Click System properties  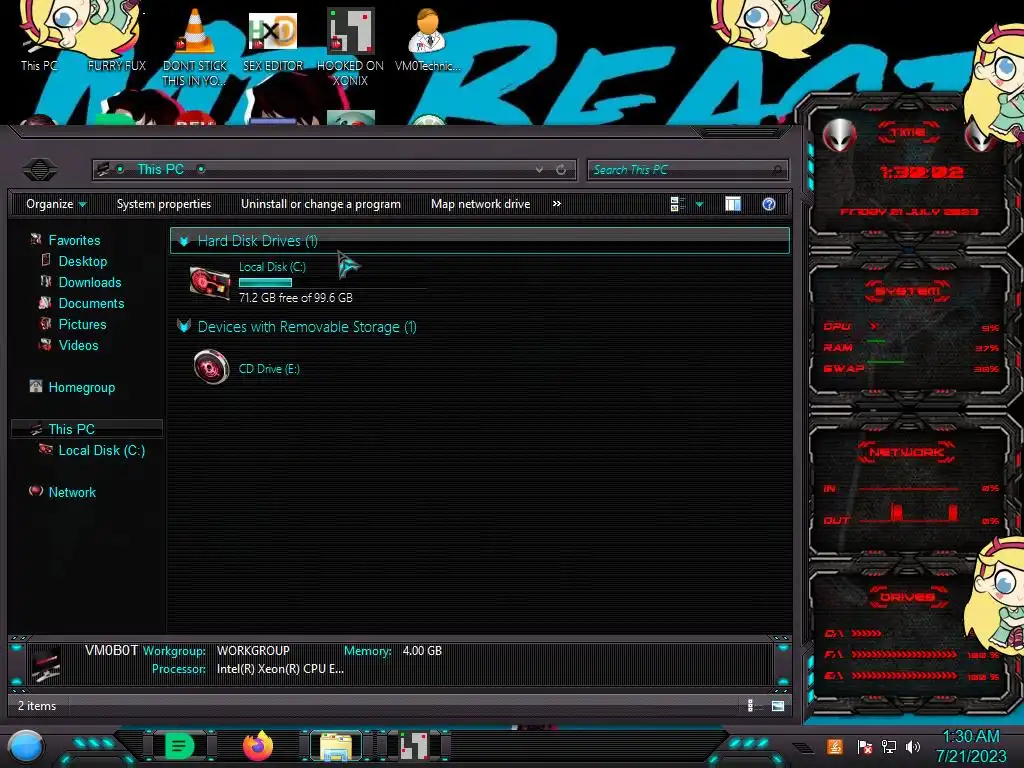[x=164, y=204]
